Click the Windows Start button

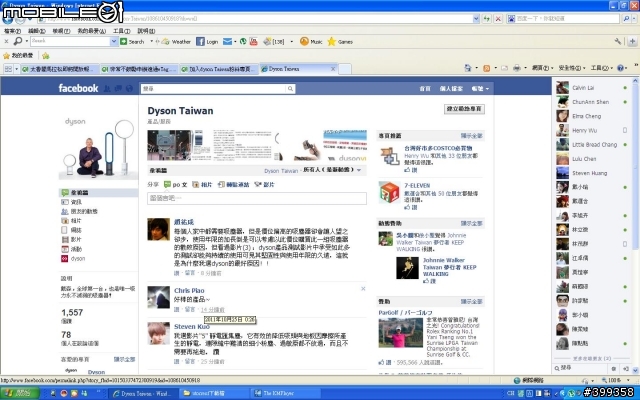click(20, 393)
